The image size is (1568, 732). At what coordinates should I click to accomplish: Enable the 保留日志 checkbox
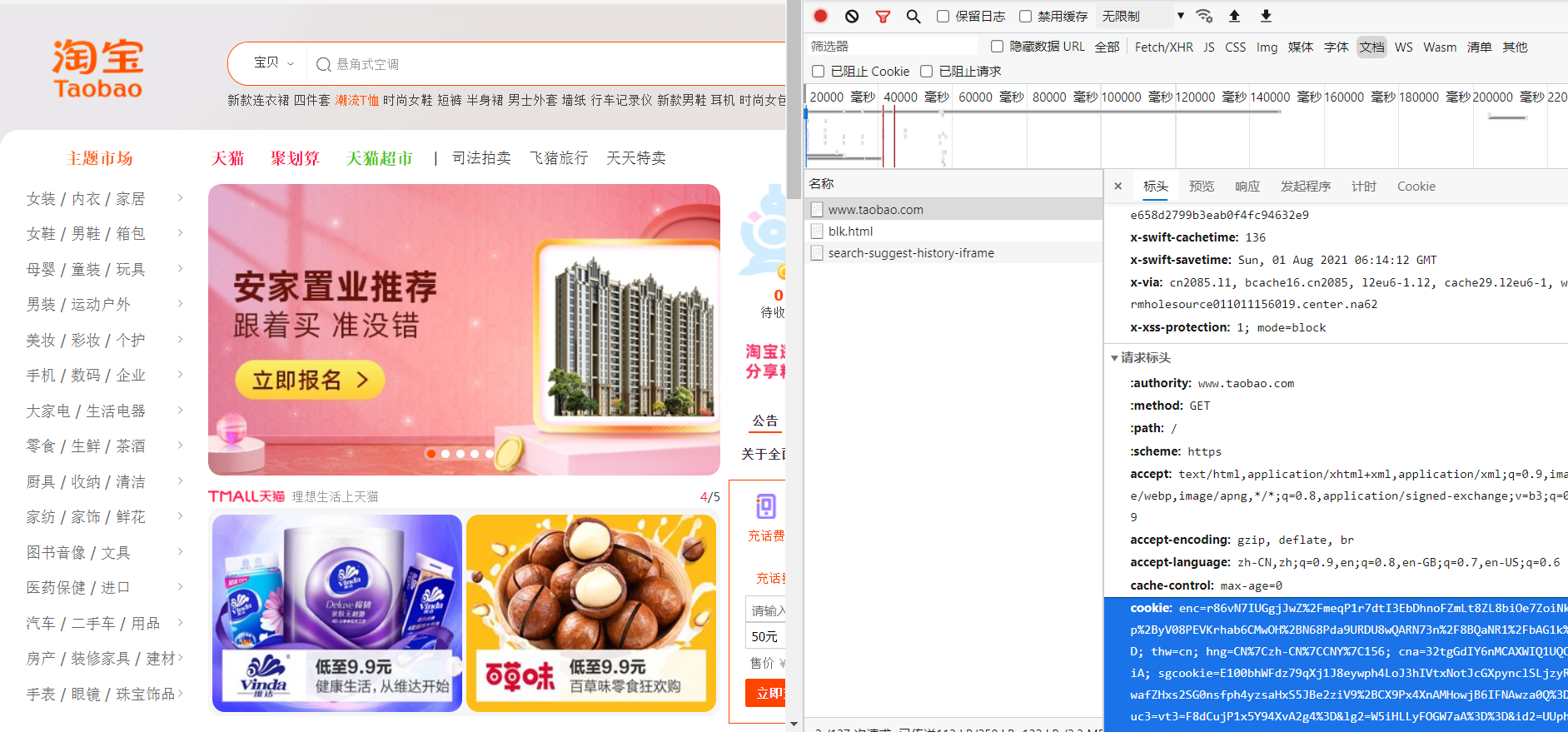click(943, 16)
